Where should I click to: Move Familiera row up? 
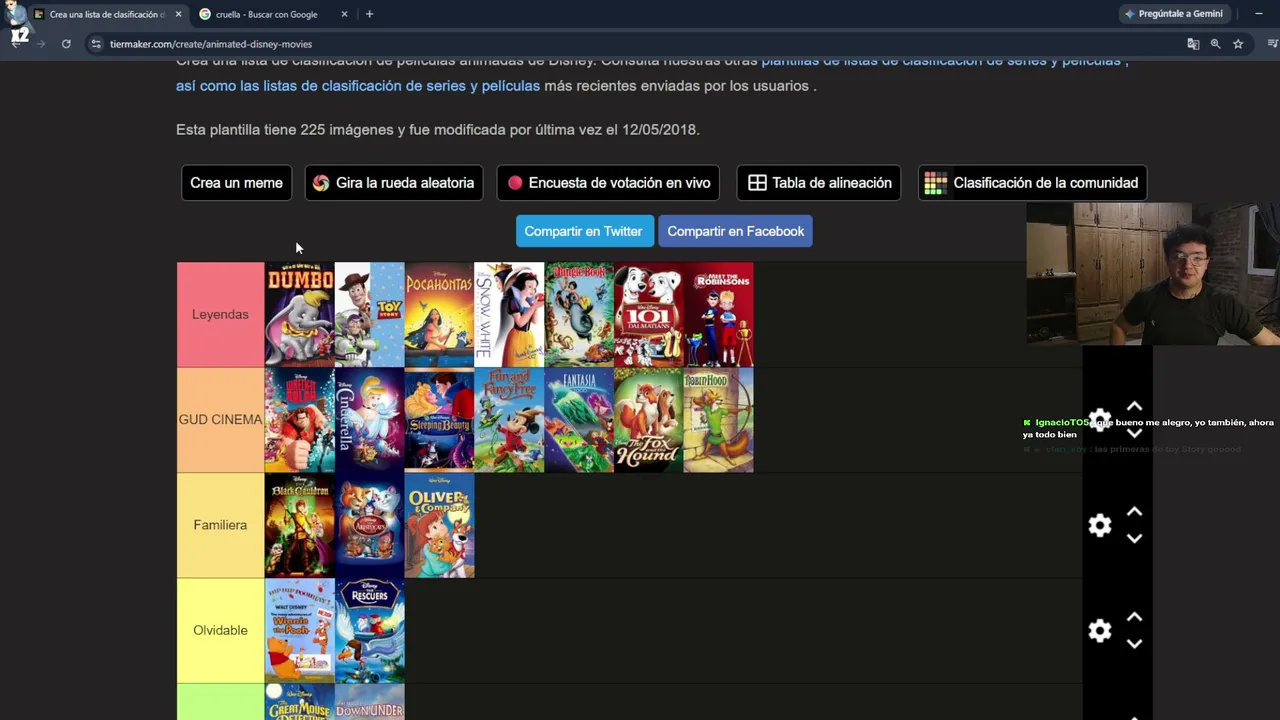pyautogui.click(x=1134, y=511)
